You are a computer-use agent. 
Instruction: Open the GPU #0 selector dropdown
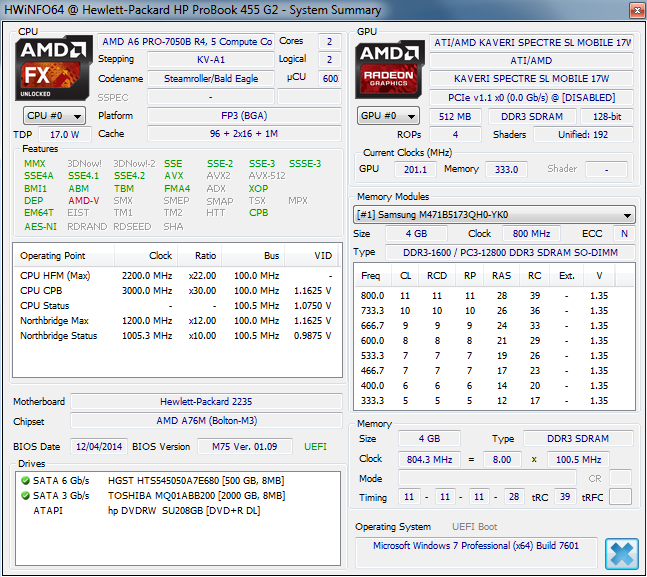click(x=388, y=116)
